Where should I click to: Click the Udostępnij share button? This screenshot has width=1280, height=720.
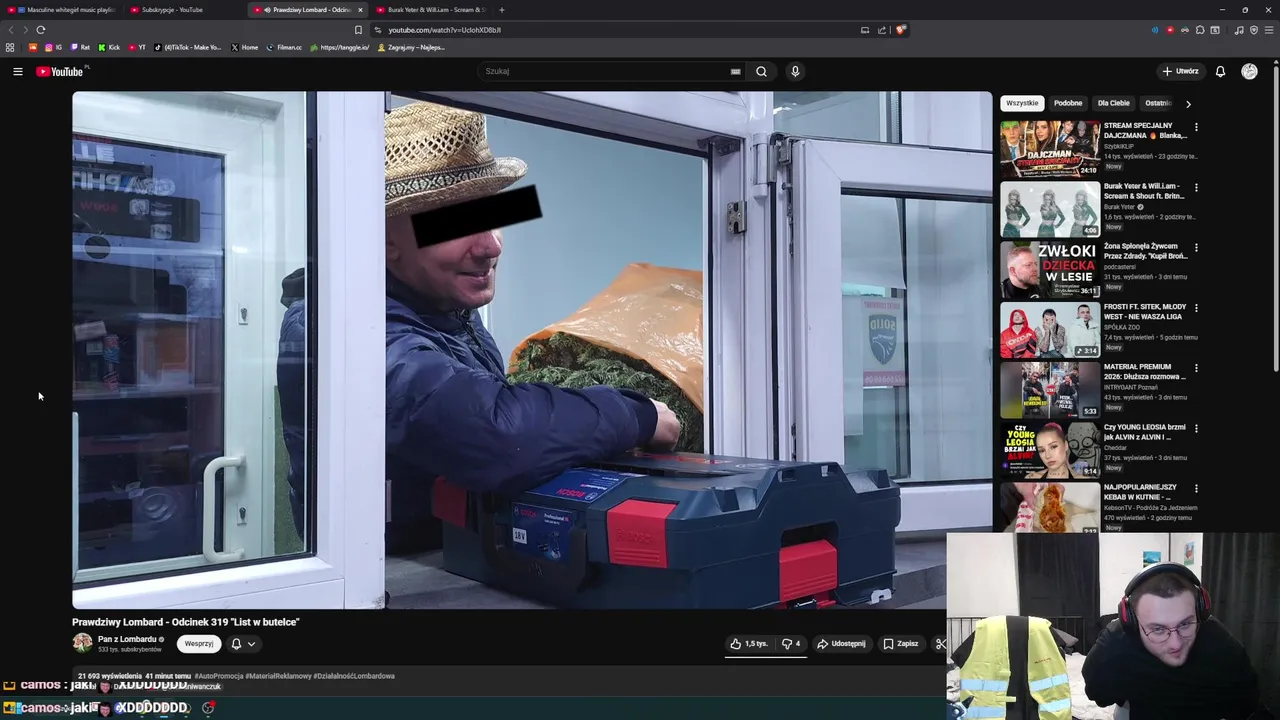coord(841,644)
